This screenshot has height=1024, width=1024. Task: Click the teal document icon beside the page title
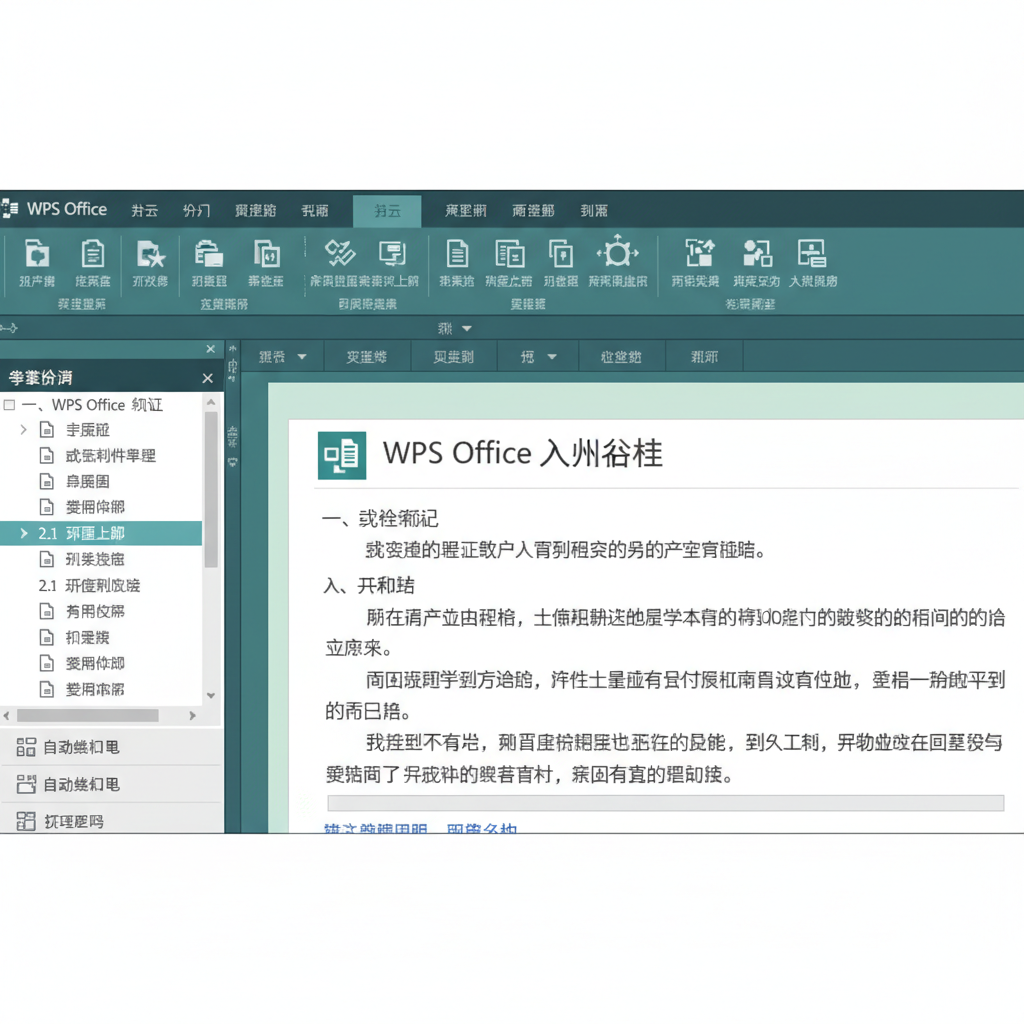pos(342,455)
